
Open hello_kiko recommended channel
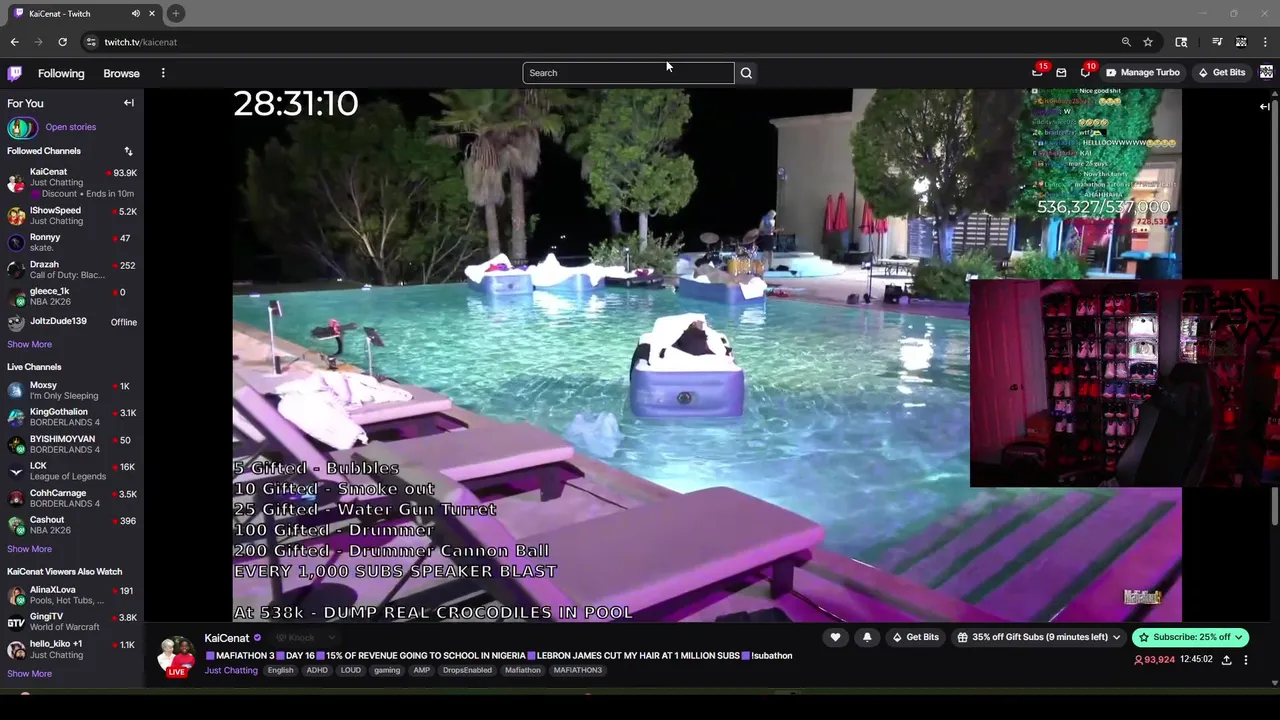[72, 649]
